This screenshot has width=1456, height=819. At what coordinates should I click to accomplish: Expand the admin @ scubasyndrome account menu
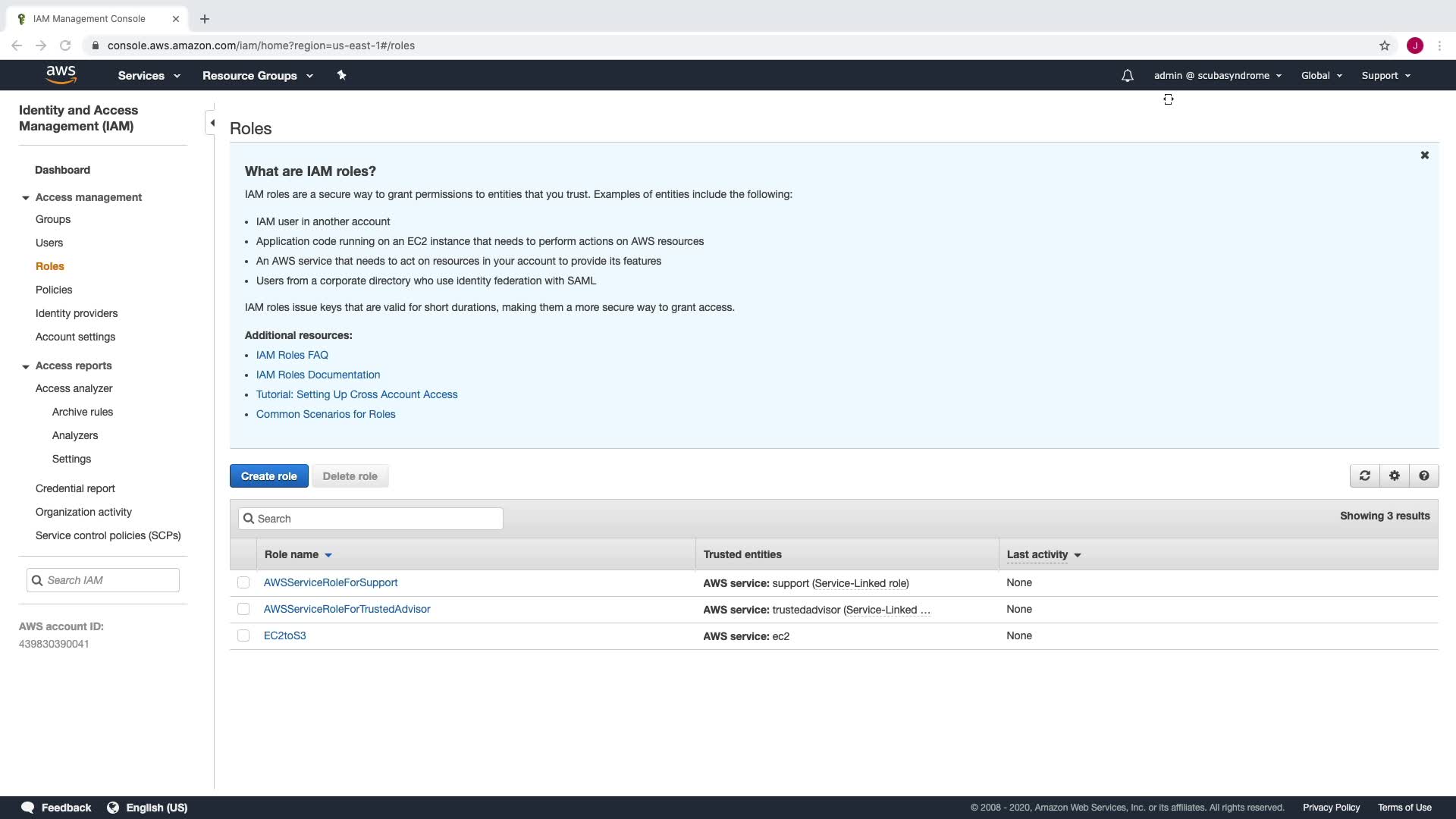pos(1217,76)
